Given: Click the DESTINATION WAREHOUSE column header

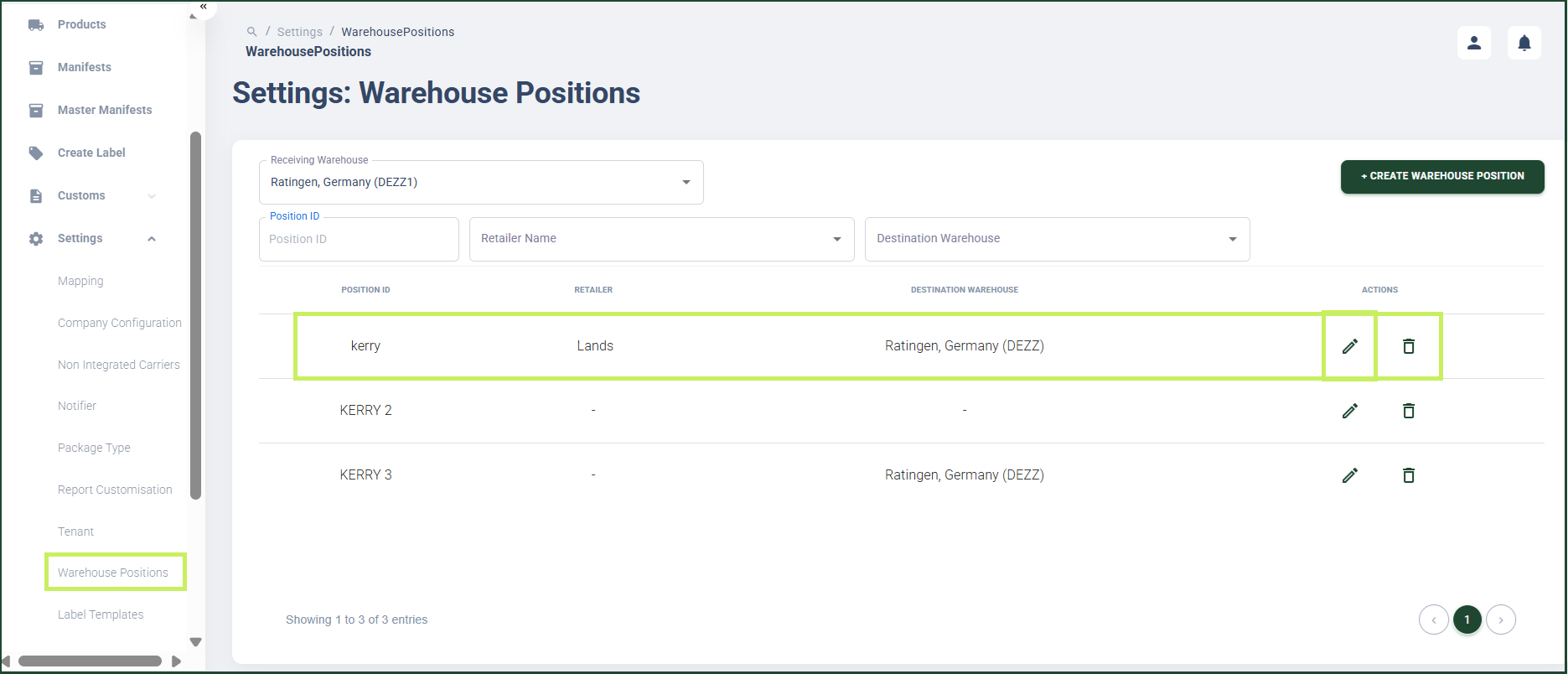Looking at the screenshot, I should coord(965,290).
